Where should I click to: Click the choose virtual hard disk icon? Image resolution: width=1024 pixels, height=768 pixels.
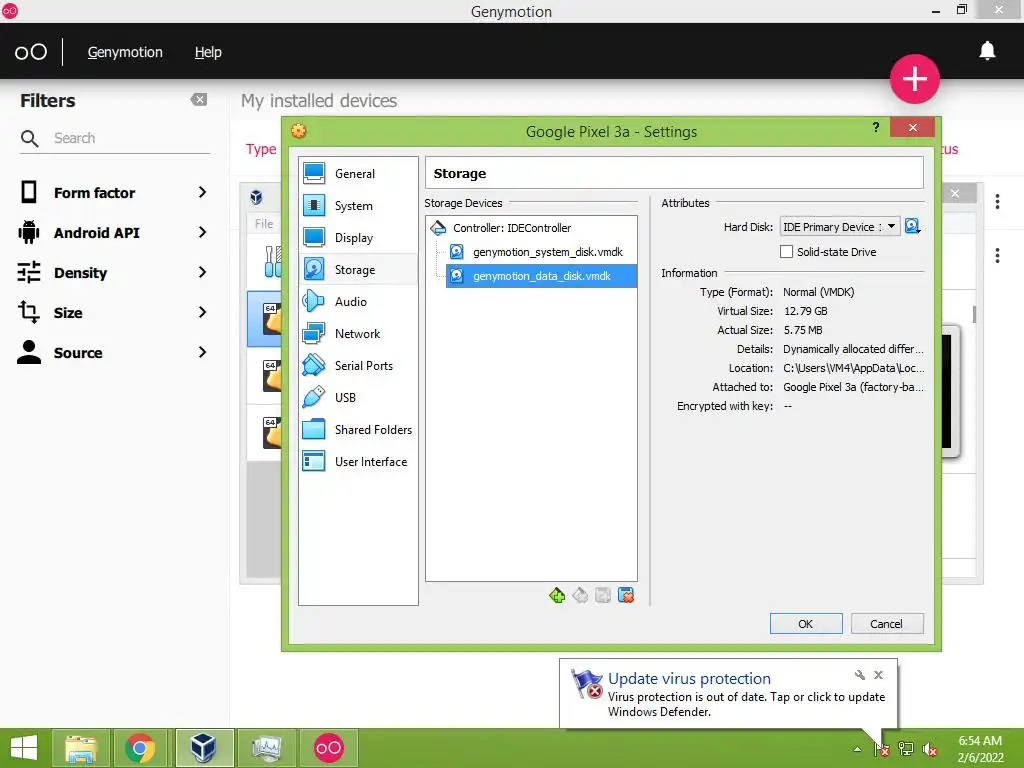coord(913,227)
